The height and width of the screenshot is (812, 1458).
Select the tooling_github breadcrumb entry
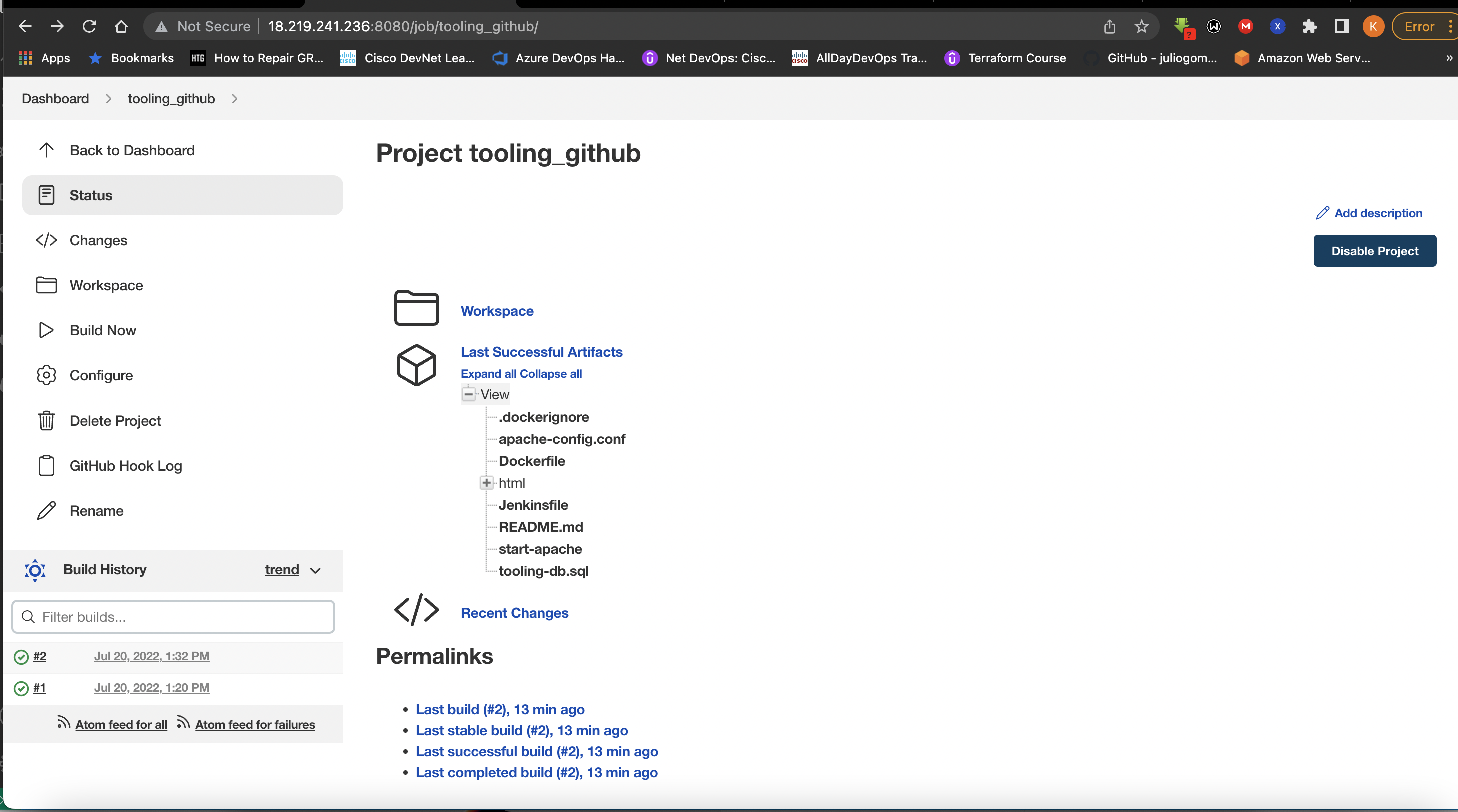(170, 98)
